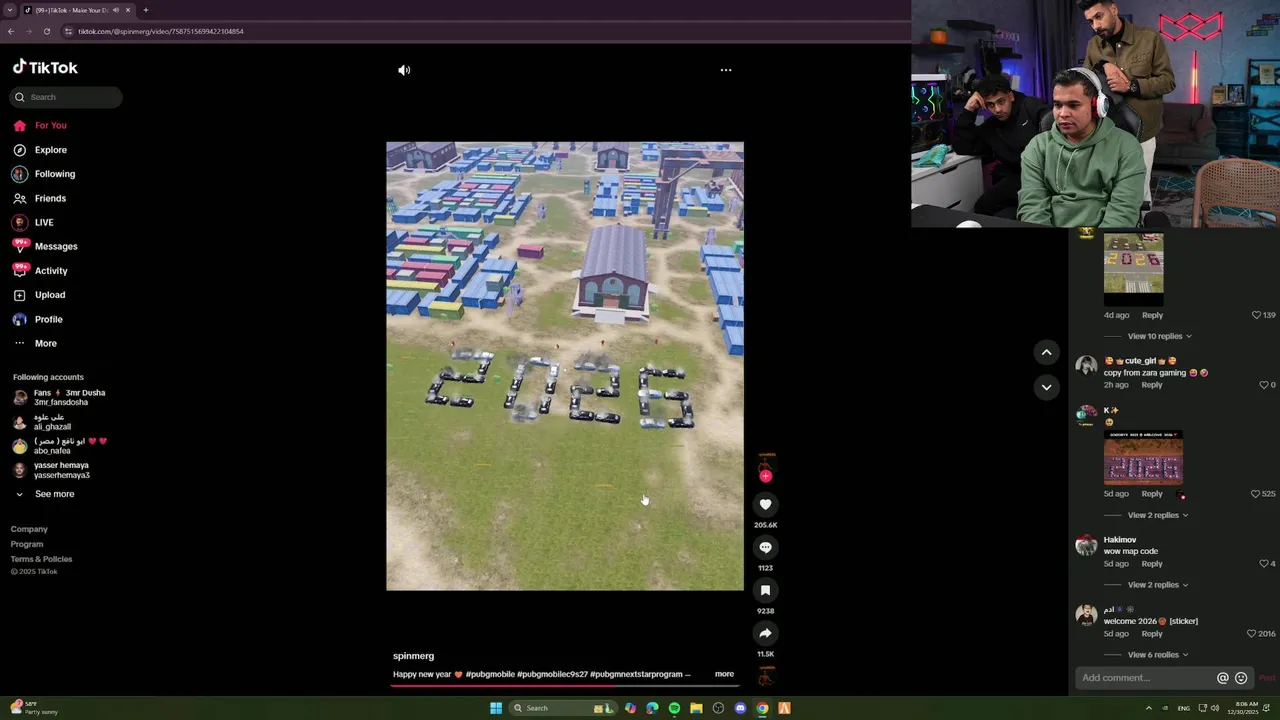Open the emoji picker in comment box
This screenshot has width=1280, height=720.
tap(1241, 678)
